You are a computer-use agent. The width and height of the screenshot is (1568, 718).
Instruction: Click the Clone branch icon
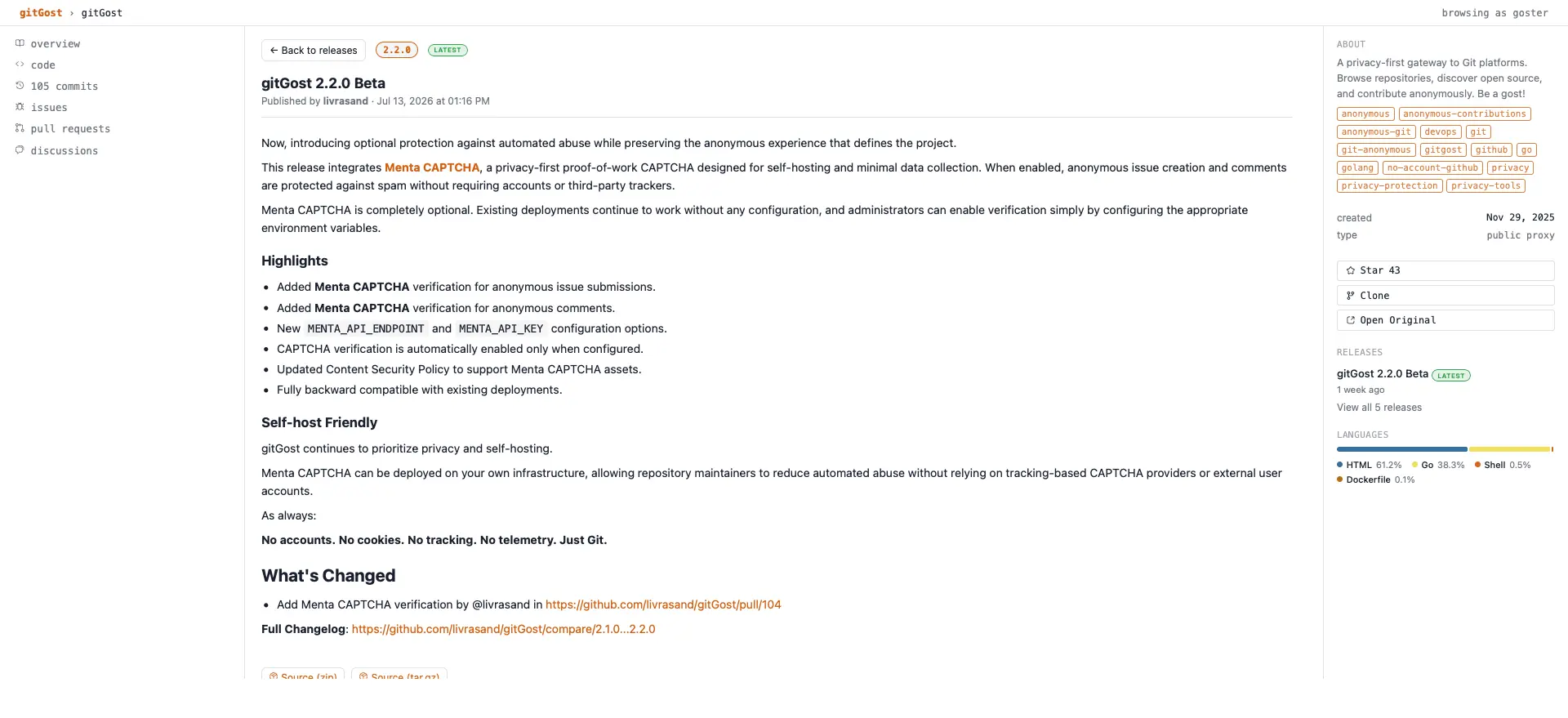(x=1351, y=296)
